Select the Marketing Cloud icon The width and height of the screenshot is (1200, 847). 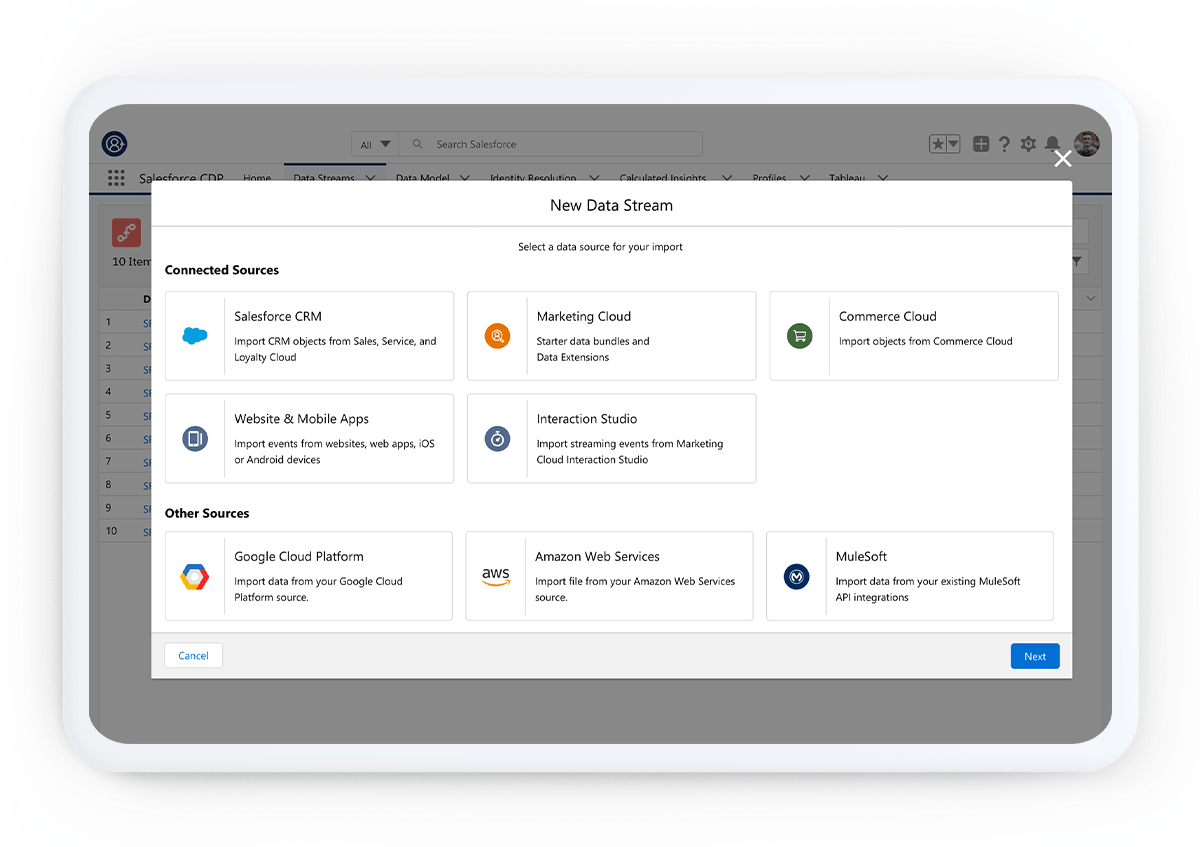497,336
